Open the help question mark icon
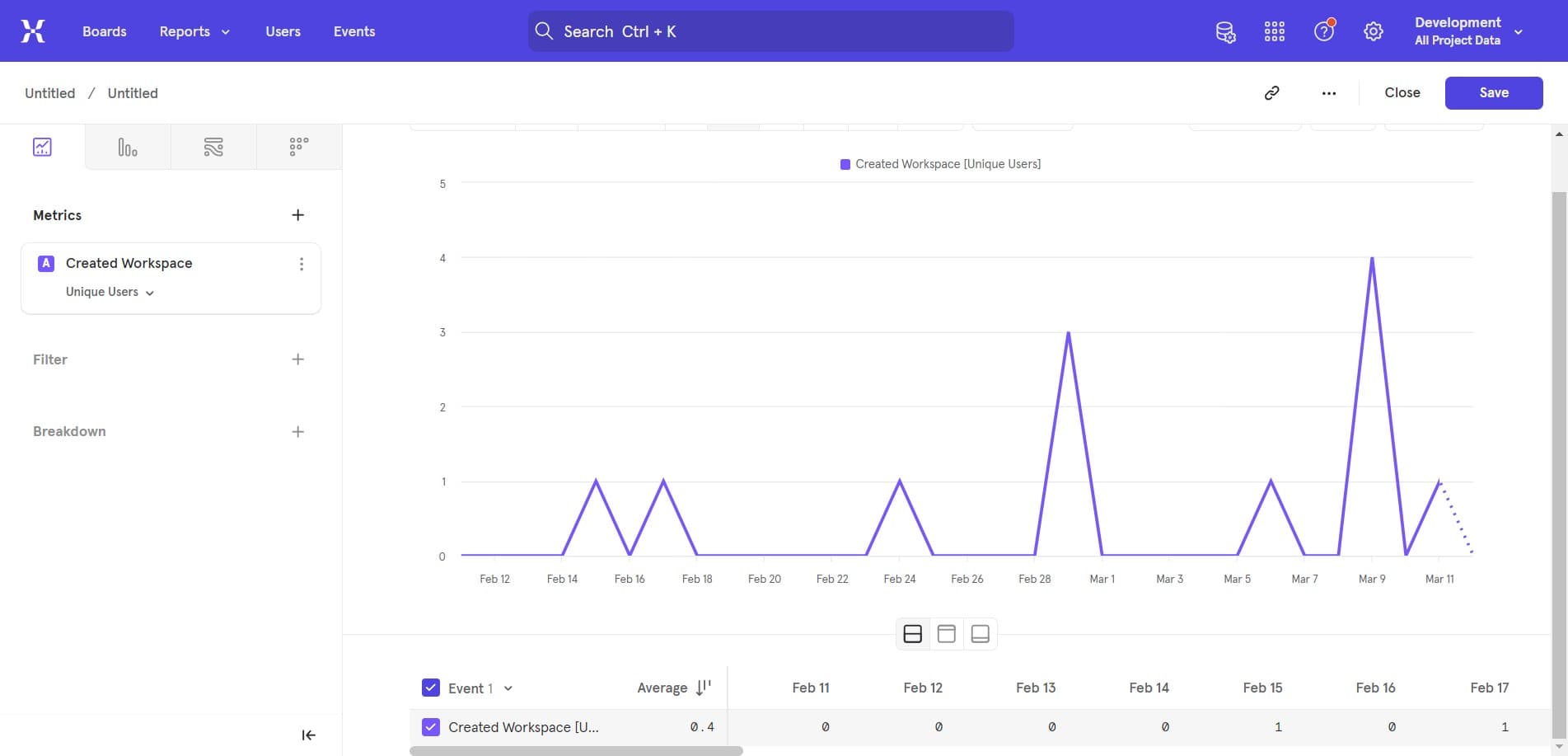Image resolution: width=1568 pixels, height=756 pixels. pyautogui.click(x=1323, y=31)
